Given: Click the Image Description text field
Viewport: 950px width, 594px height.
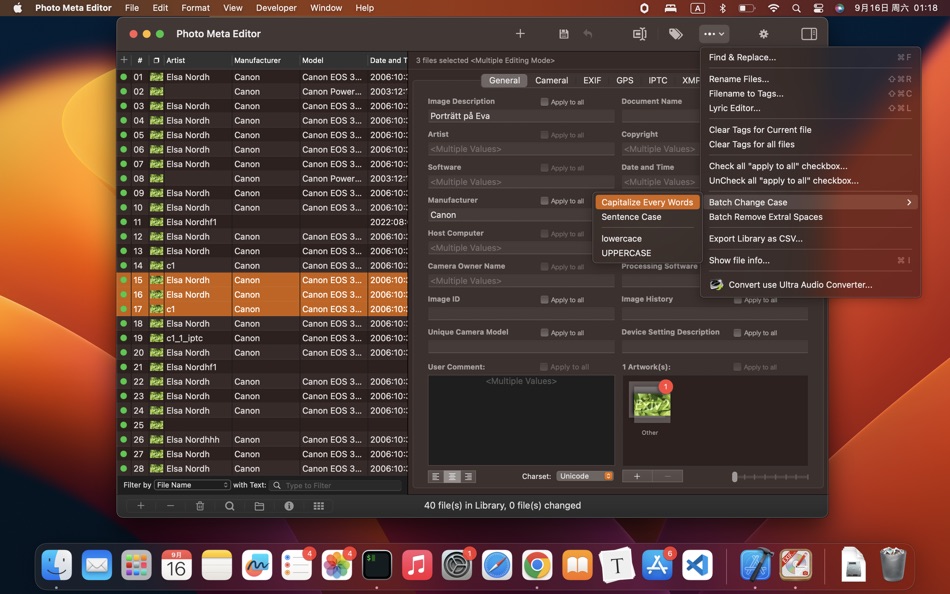Looking at the screenshot, I should (x=520, y=116).
